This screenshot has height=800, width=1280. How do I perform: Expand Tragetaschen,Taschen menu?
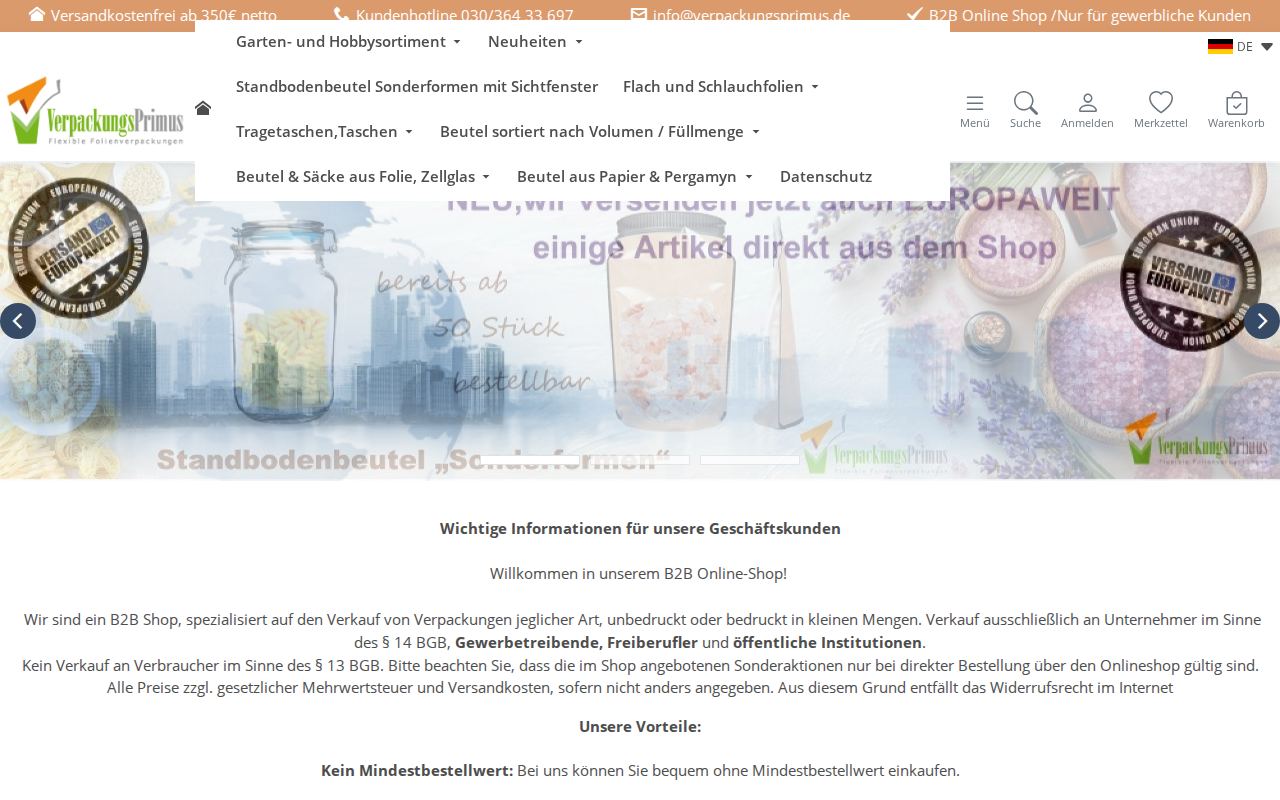coord(324,131)
